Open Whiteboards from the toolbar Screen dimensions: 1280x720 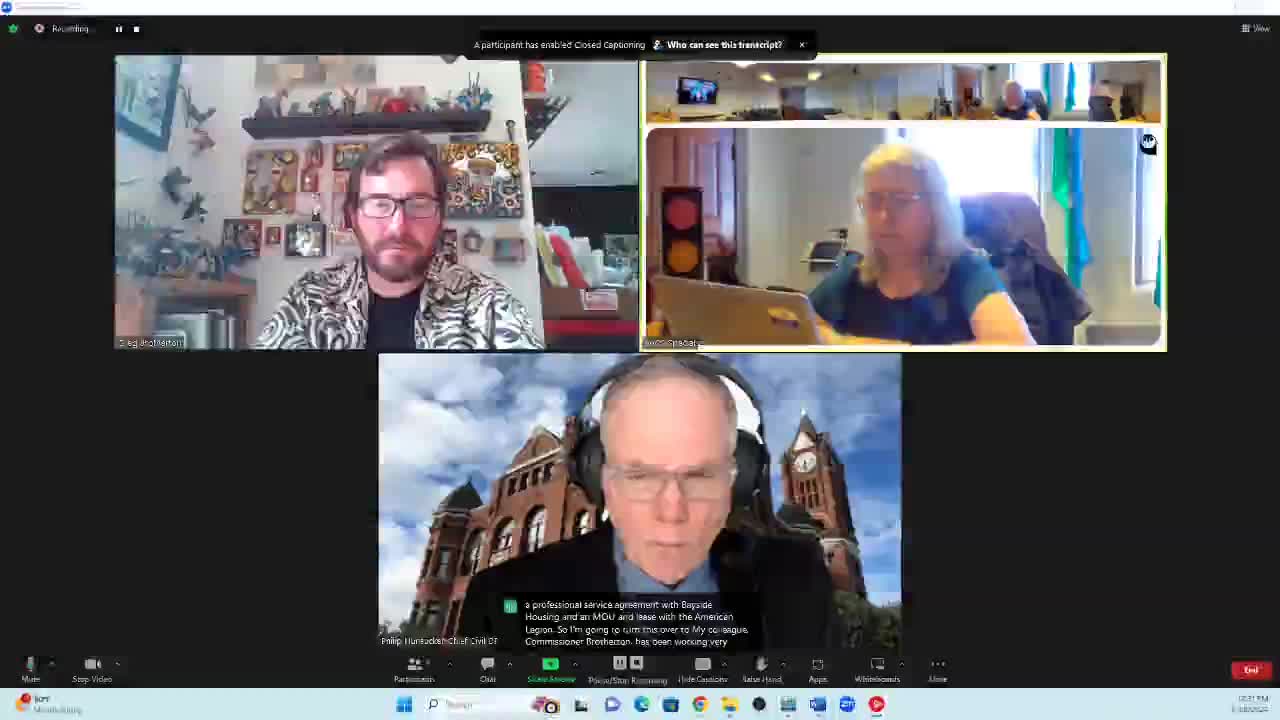click(877, 665)
